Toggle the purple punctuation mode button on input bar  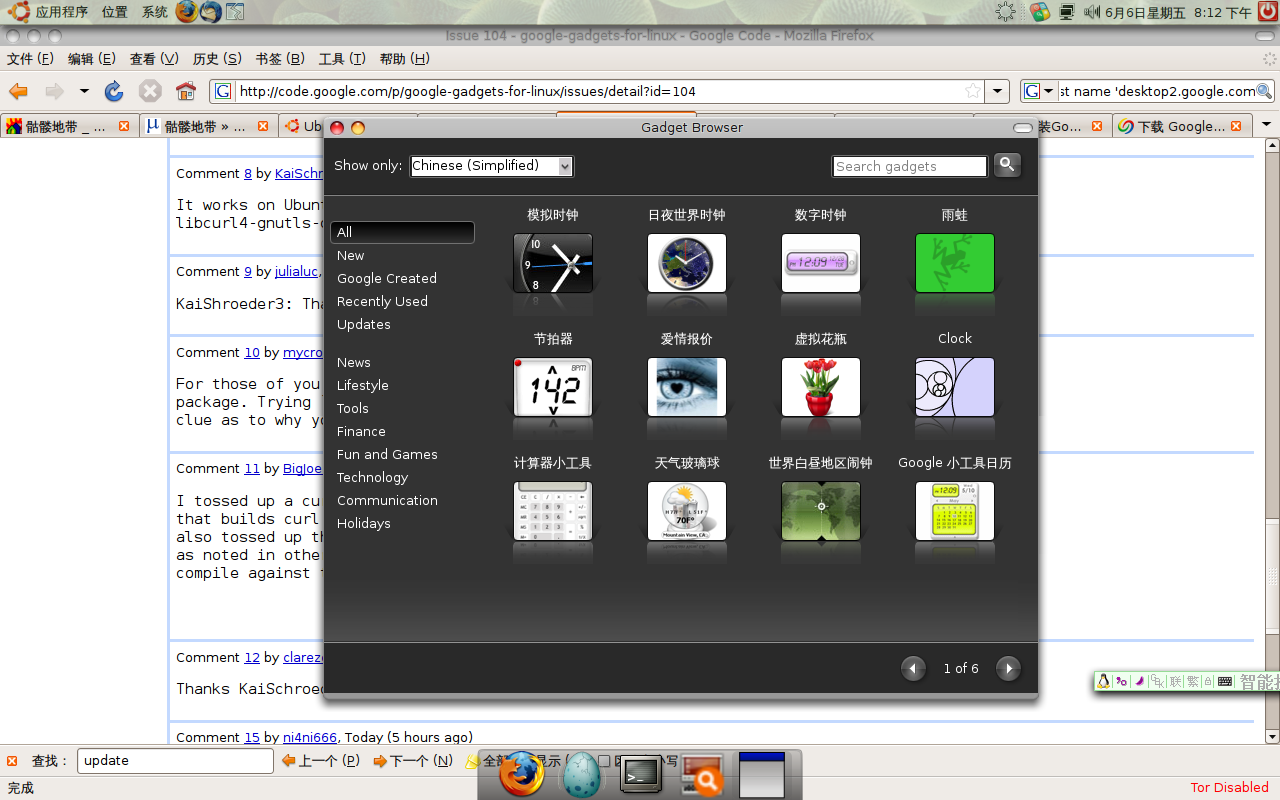(x=1121, y=681)
